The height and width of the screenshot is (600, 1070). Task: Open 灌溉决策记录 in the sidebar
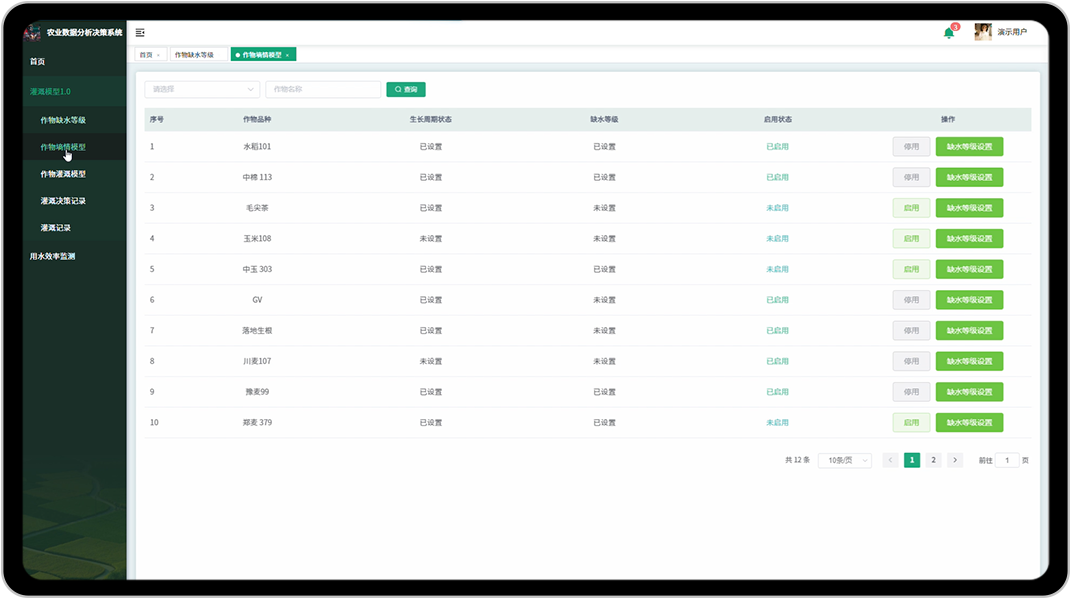(63, 201)
